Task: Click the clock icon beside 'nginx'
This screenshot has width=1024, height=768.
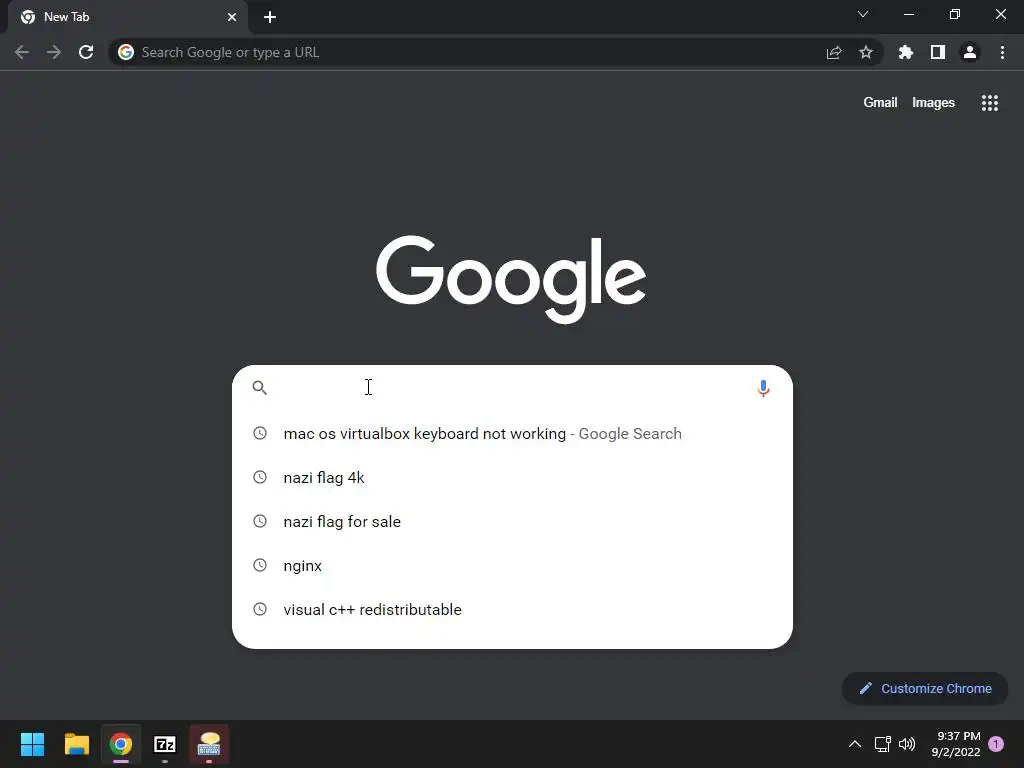Action: [260, 565]
